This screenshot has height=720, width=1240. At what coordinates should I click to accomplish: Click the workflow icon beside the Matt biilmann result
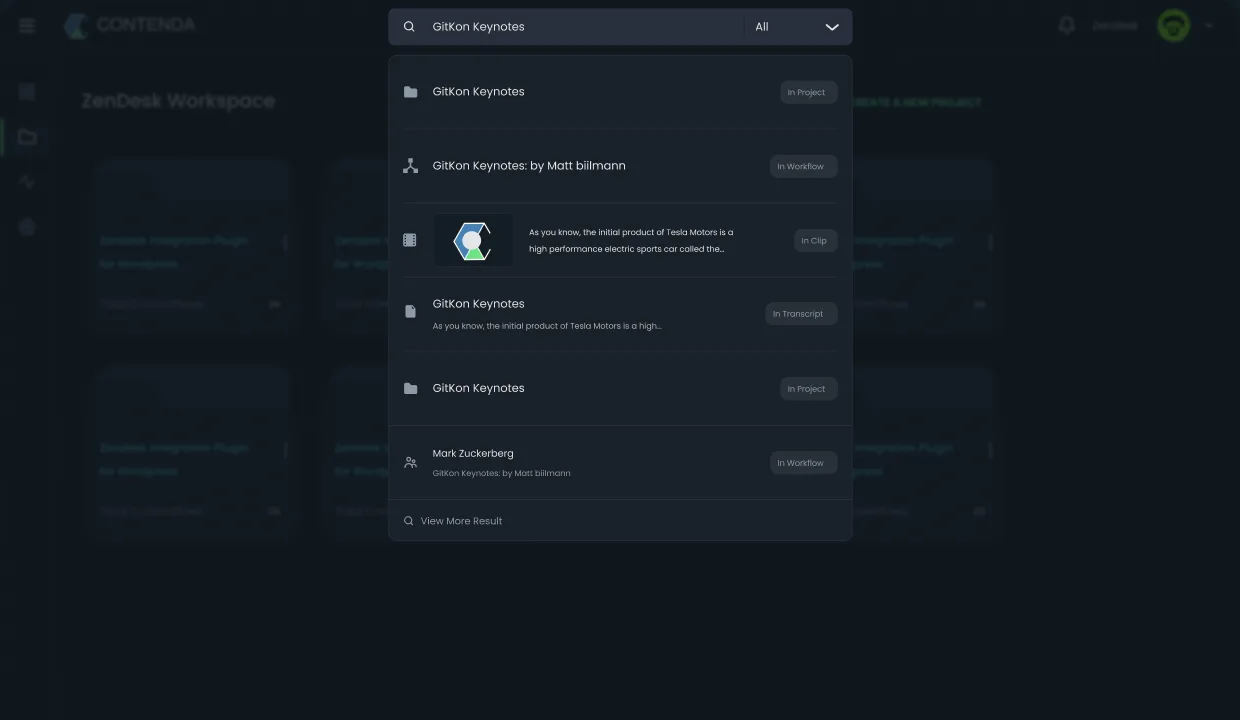(410, 166)
